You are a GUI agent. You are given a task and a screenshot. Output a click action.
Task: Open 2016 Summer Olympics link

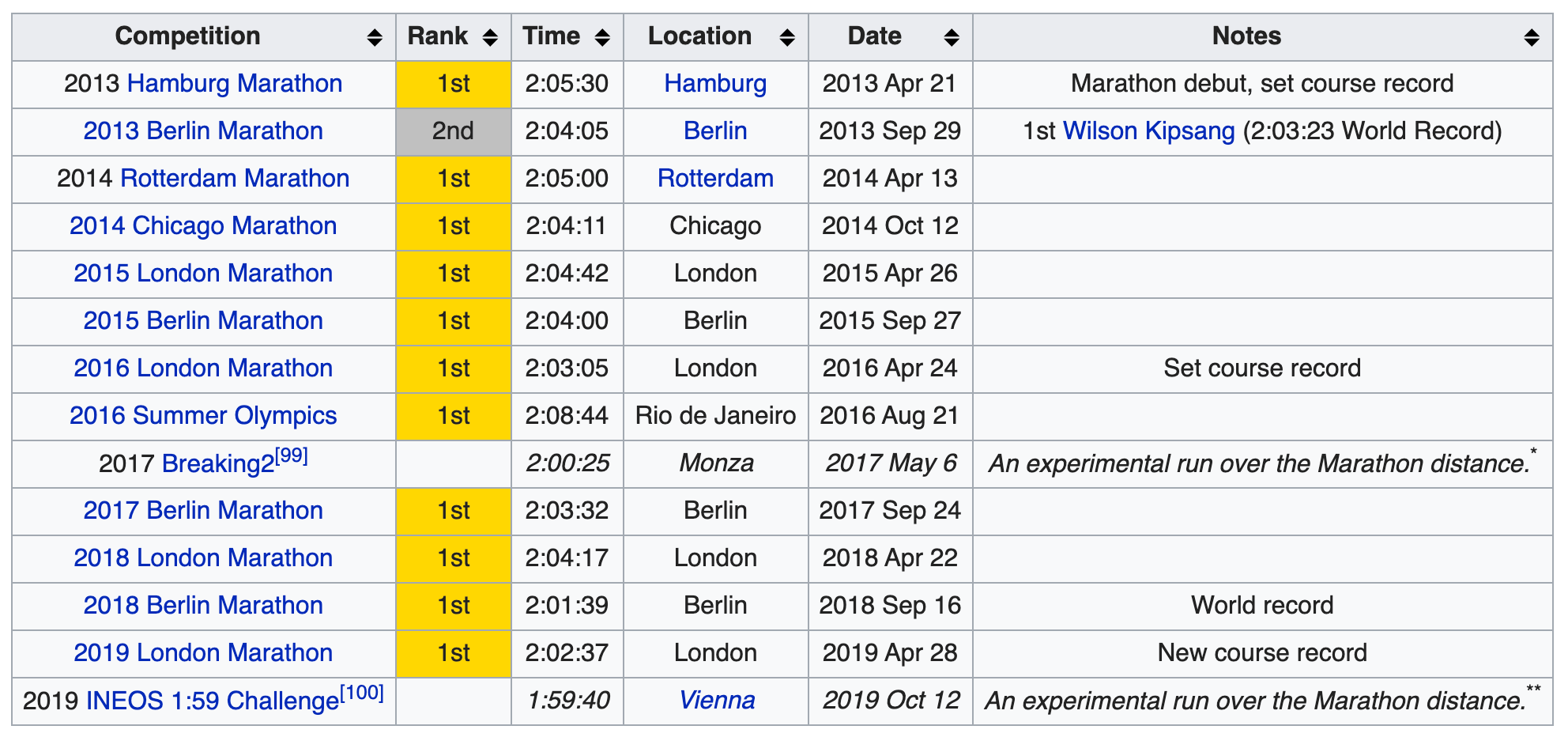point(203,416)
